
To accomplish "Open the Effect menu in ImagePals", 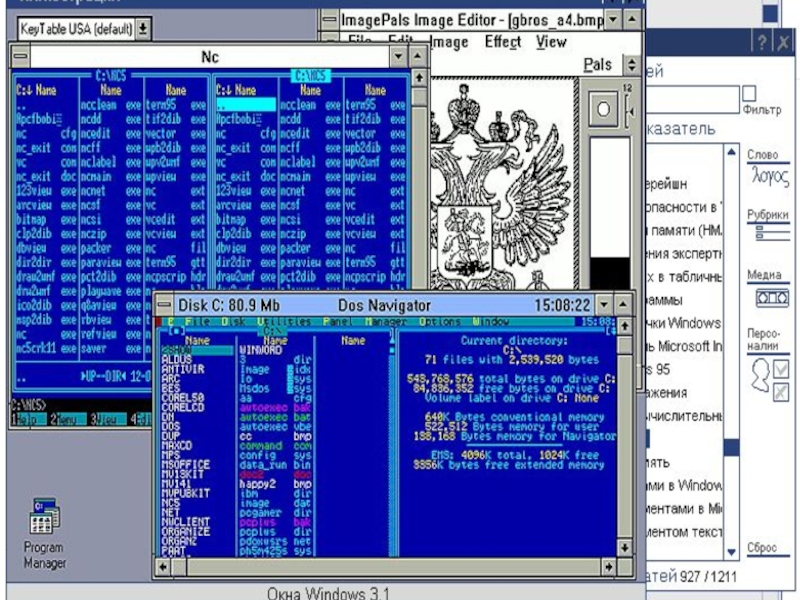I will (502, 42).
